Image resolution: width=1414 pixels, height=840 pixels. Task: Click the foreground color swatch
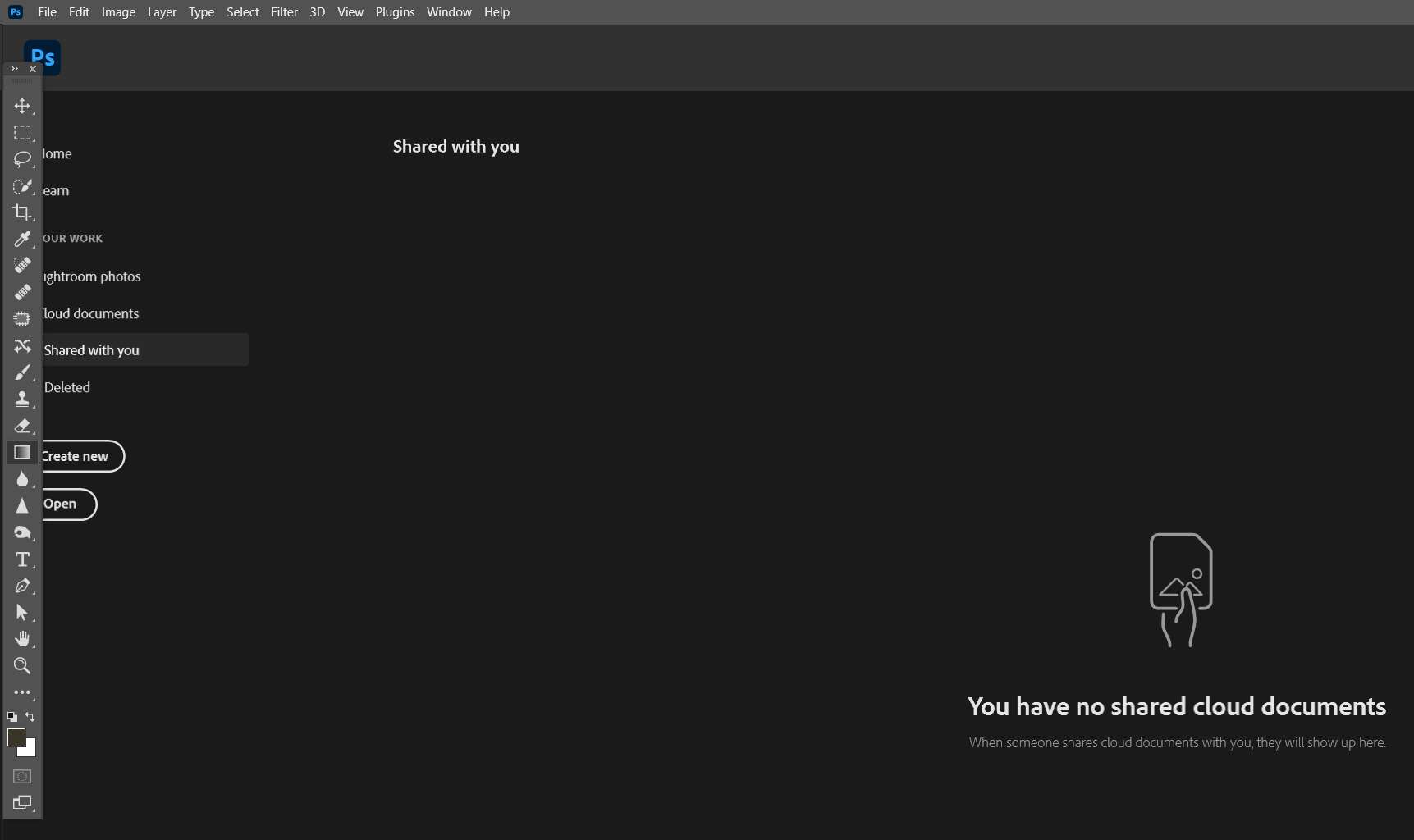pyautogui.click(x=17, y=737)
